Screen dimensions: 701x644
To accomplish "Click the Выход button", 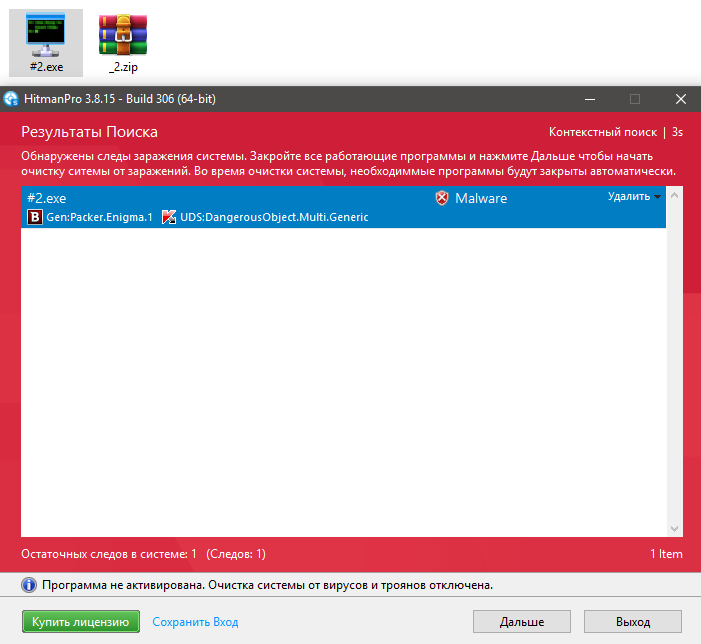I will point(633,622).
